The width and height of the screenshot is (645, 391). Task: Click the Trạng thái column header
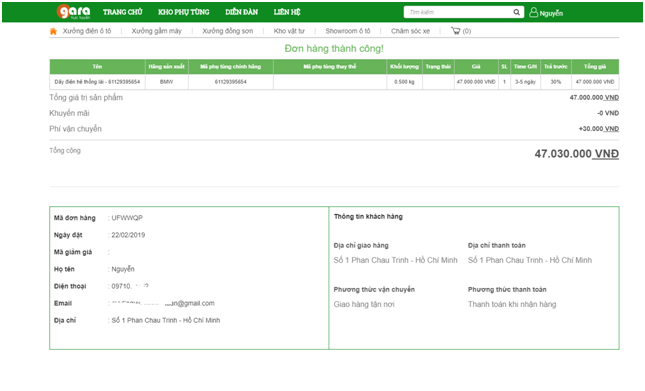click(438, 67)
